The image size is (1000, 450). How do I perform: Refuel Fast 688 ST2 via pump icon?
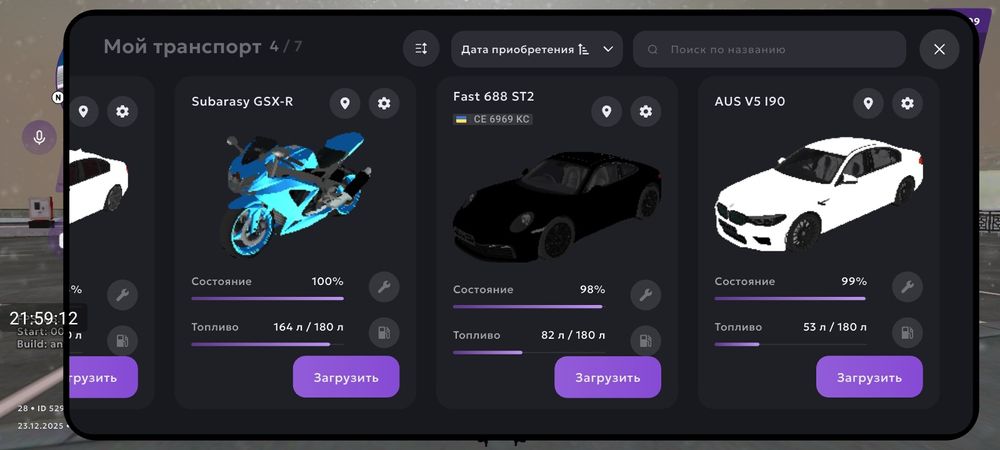tap(645, 341)
